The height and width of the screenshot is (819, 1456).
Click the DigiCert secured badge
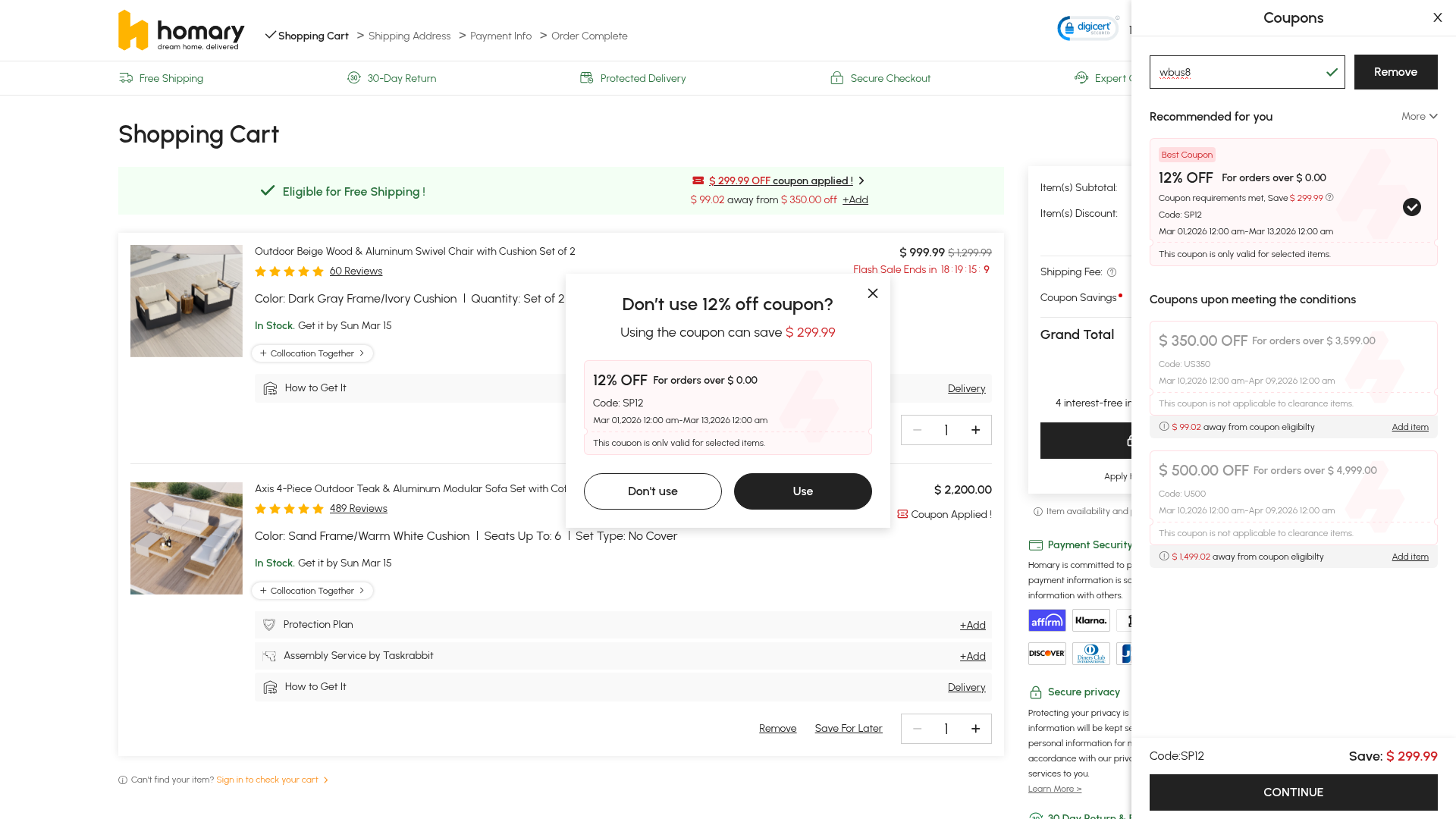click(1087, 28)
